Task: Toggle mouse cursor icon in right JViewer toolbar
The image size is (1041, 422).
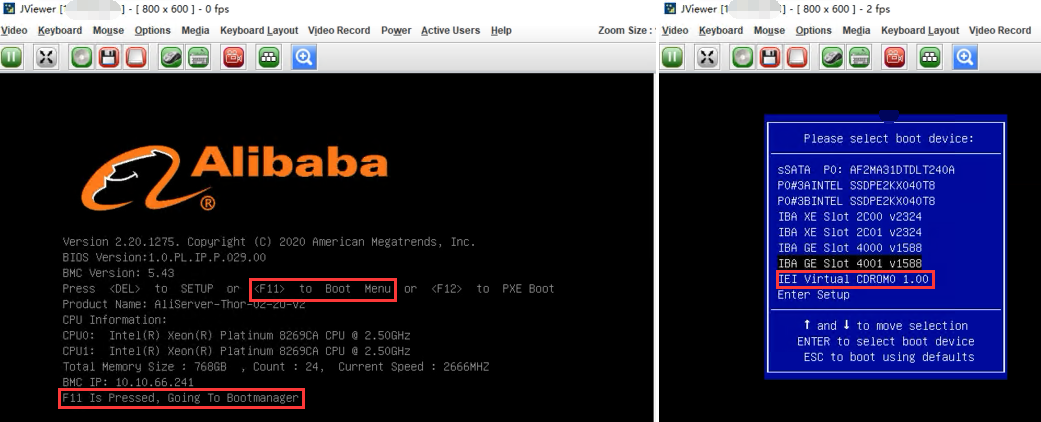Action: (832, 58)
